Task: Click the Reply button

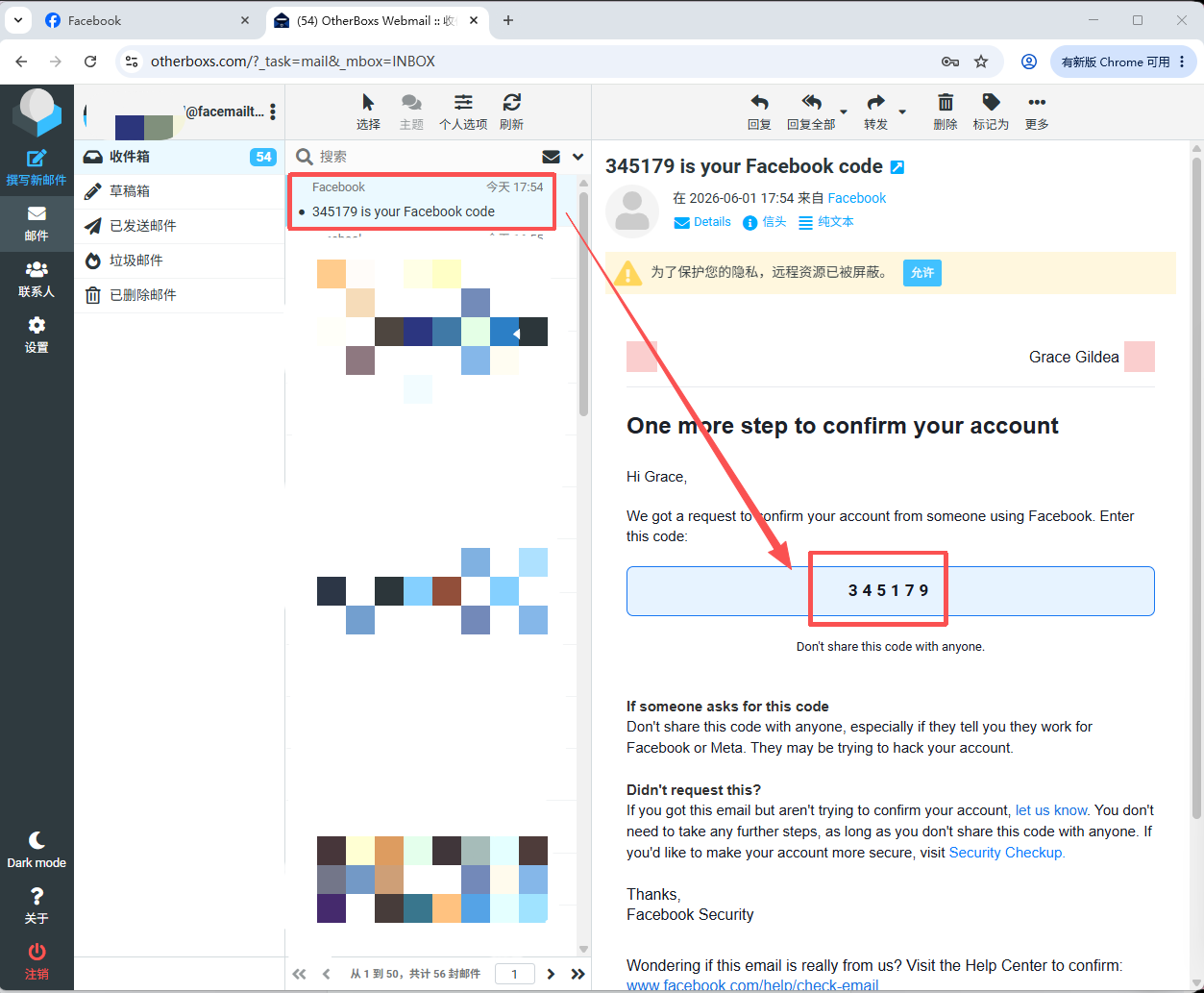Action: (759, 112)
